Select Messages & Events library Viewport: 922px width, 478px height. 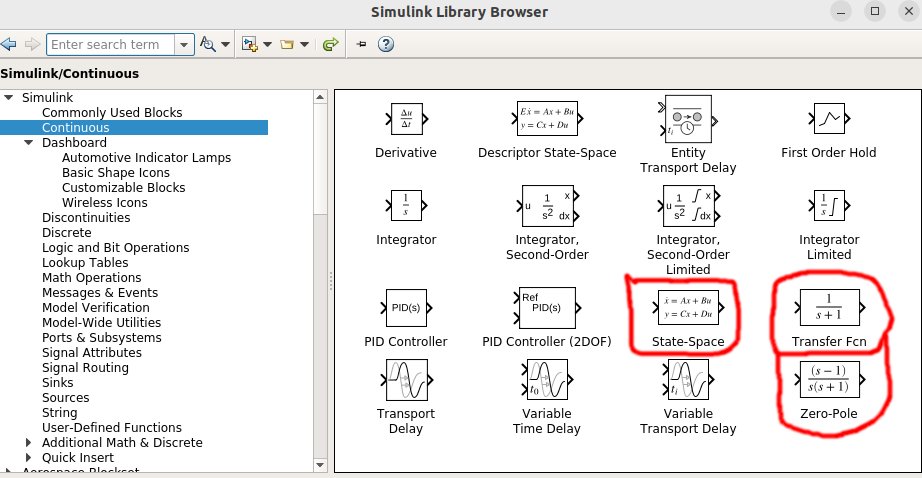tap(99, 293)
